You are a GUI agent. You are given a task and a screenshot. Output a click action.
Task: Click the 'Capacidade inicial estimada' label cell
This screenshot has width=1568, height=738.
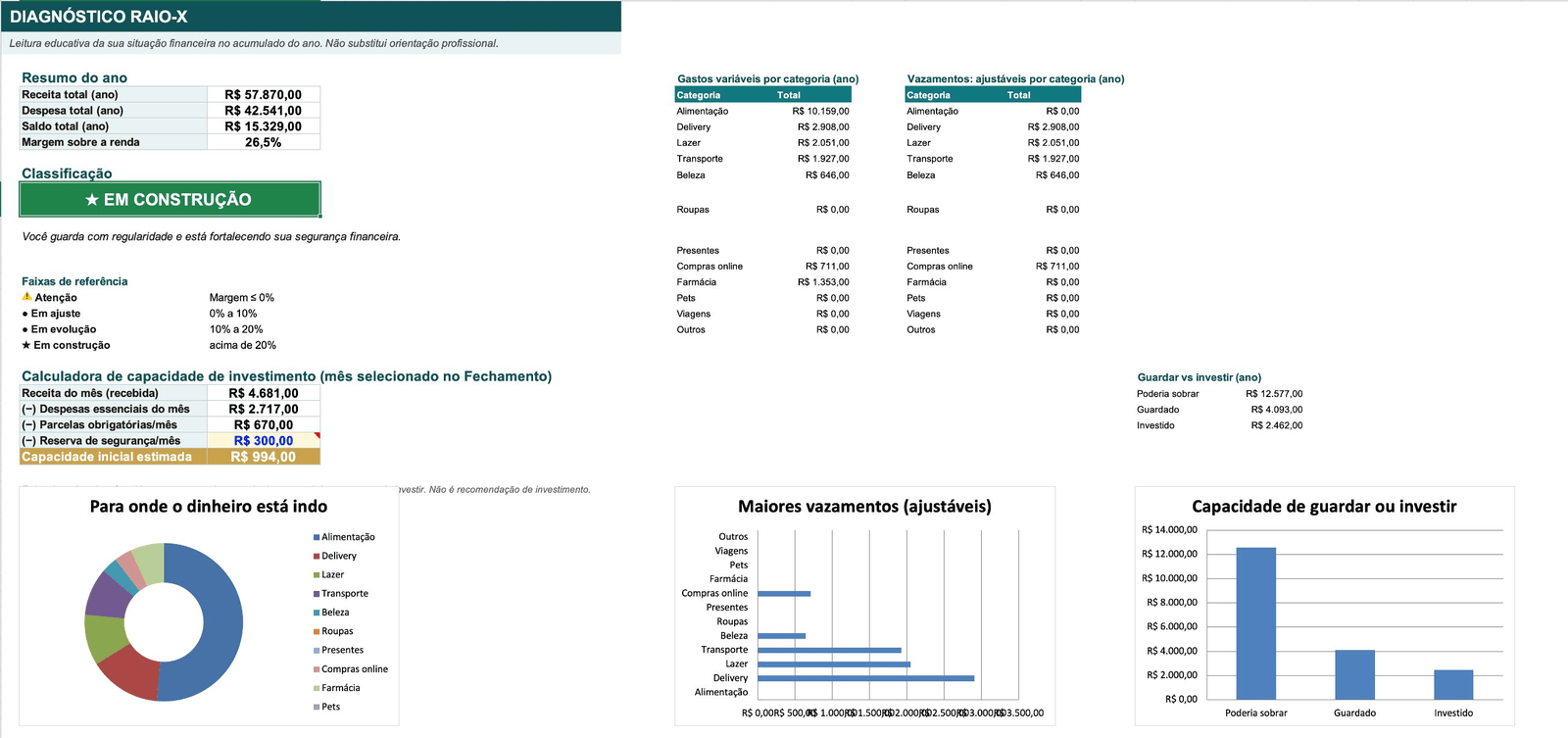(114, 457)
